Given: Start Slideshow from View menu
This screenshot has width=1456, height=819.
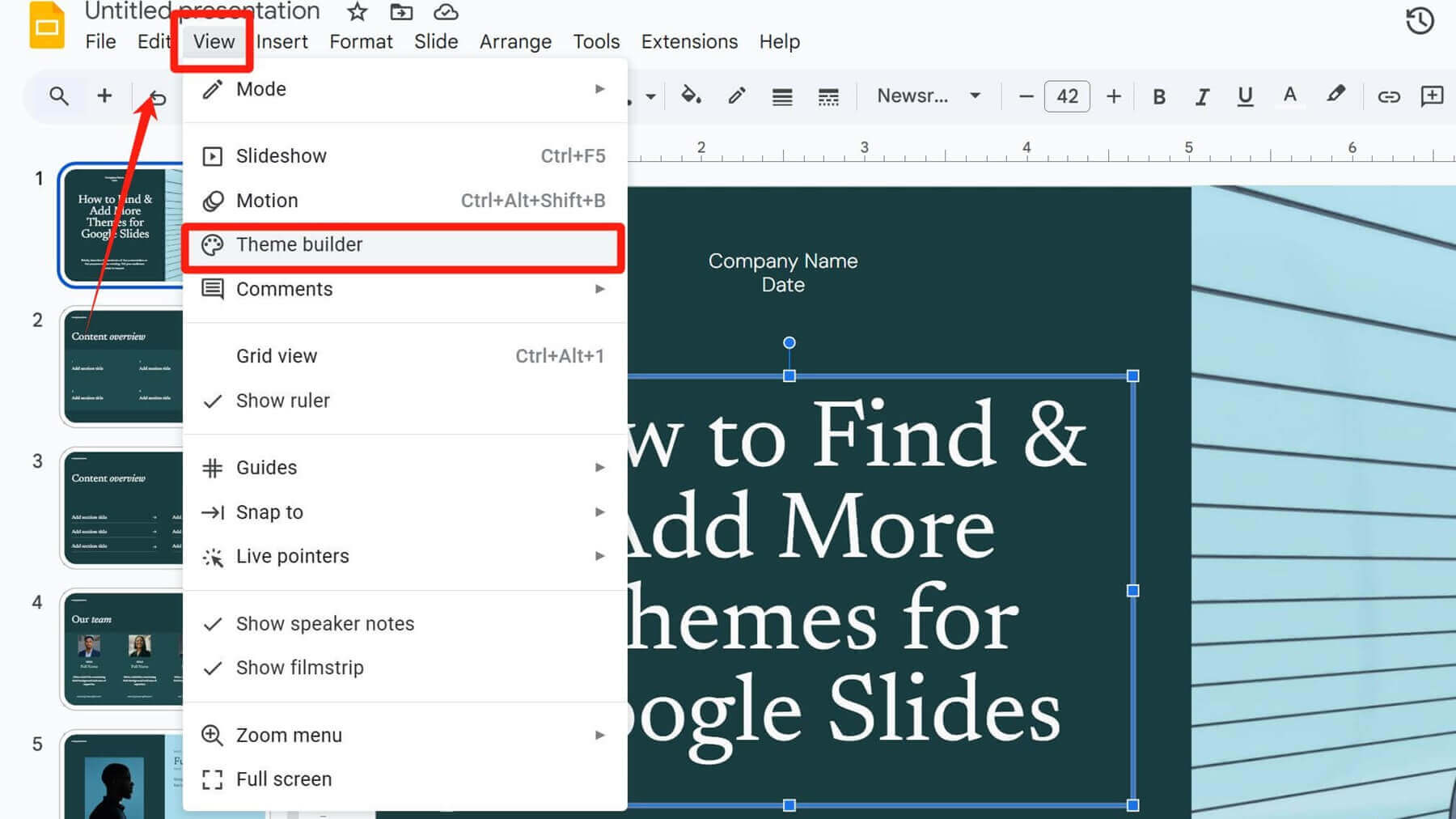Looking at the screenshot, I should (404, 156).
